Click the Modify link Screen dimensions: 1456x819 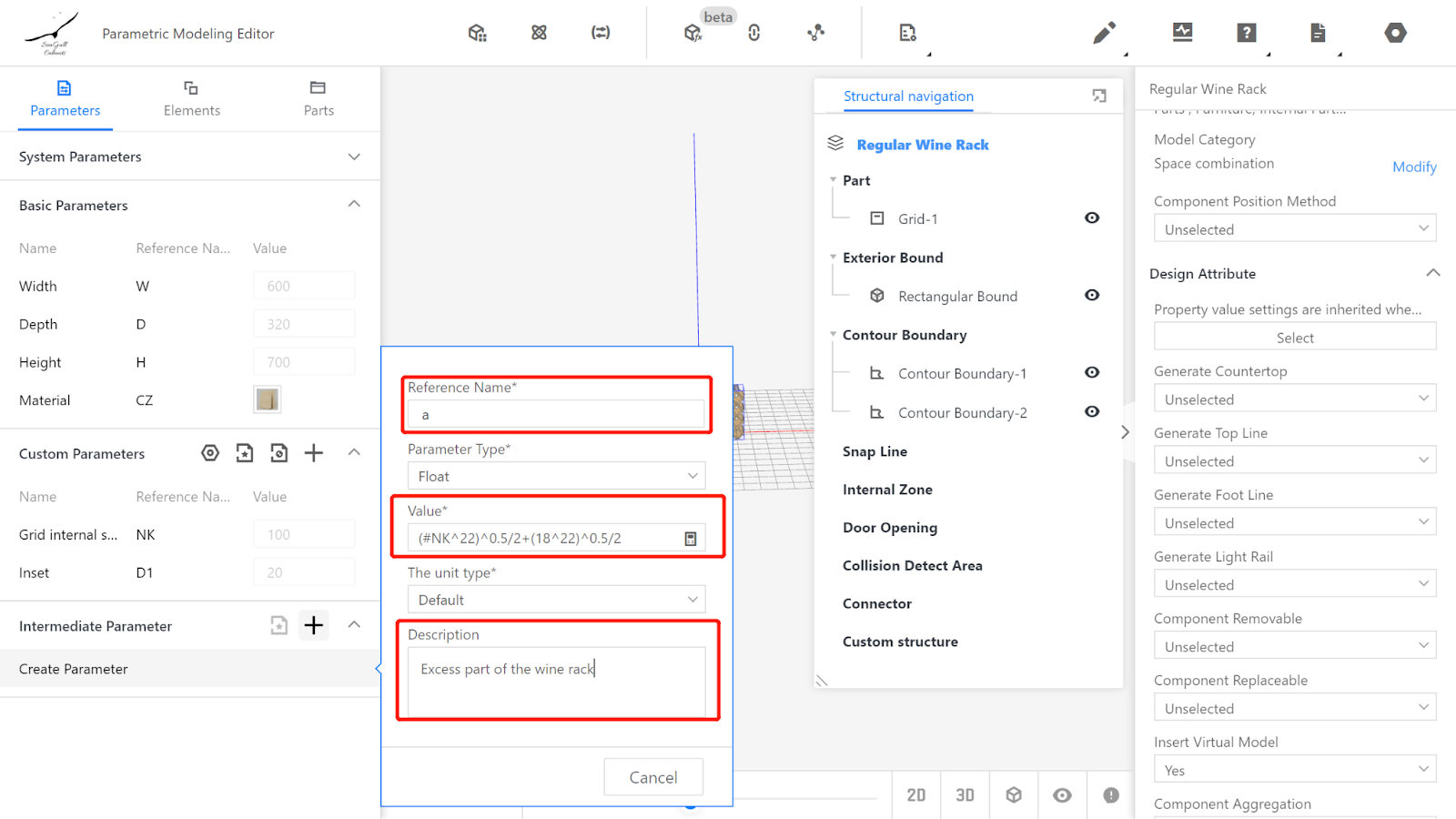[x=1414, y=167]
